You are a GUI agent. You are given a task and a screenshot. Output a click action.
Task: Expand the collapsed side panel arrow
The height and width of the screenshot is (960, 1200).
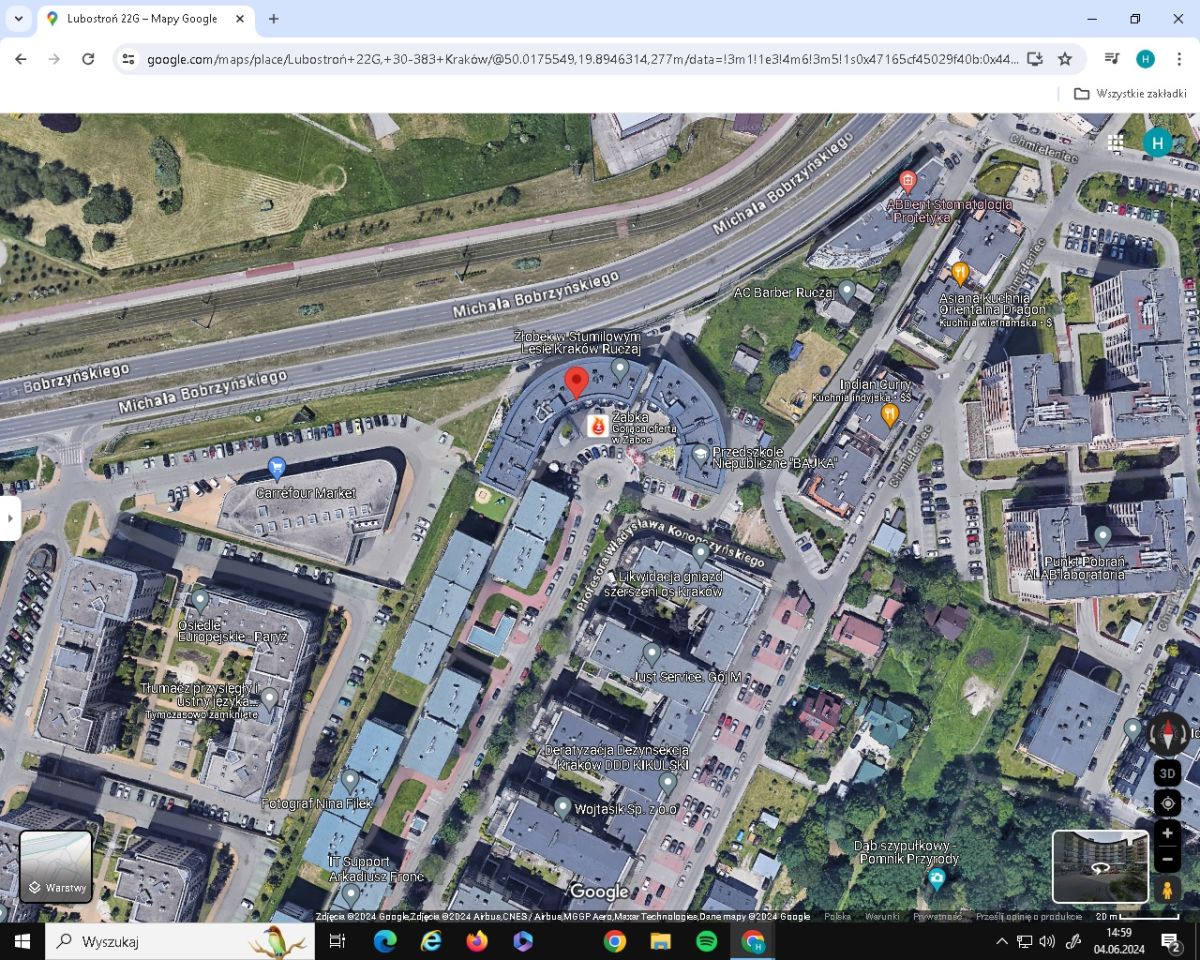pos(10,518)
